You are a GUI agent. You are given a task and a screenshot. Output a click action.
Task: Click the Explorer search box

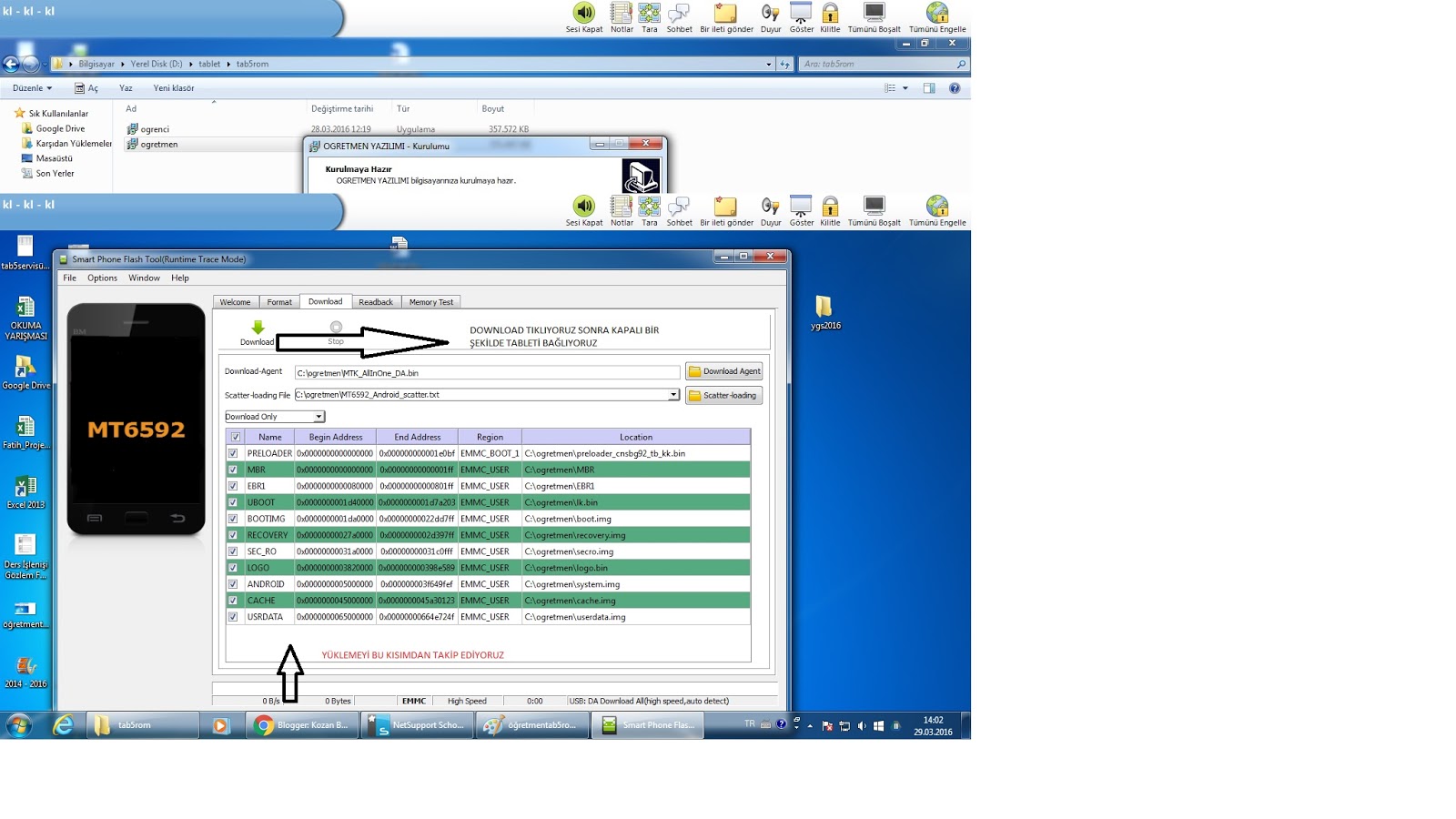(883, 64)
